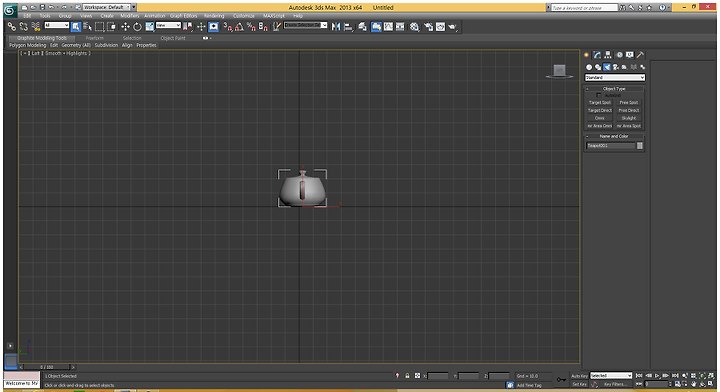Click the mr Area Omni button
Viewport: 720px width, 392px height.
point(600,126)
